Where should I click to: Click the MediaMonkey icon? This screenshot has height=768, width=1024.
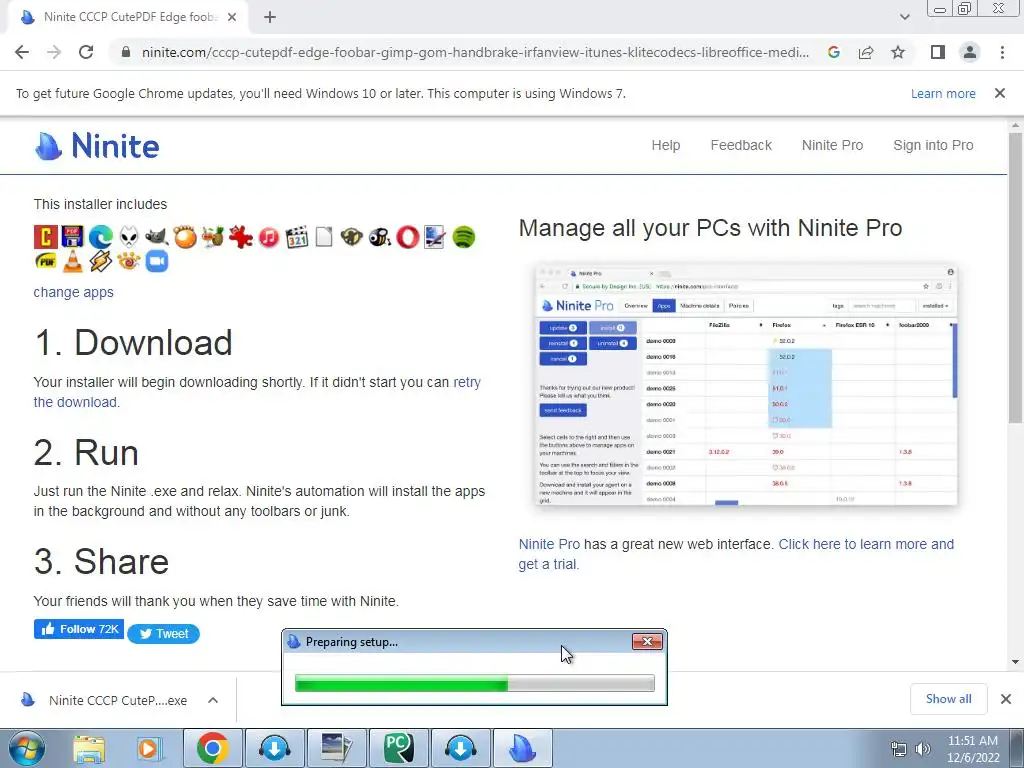click(351, 237)
